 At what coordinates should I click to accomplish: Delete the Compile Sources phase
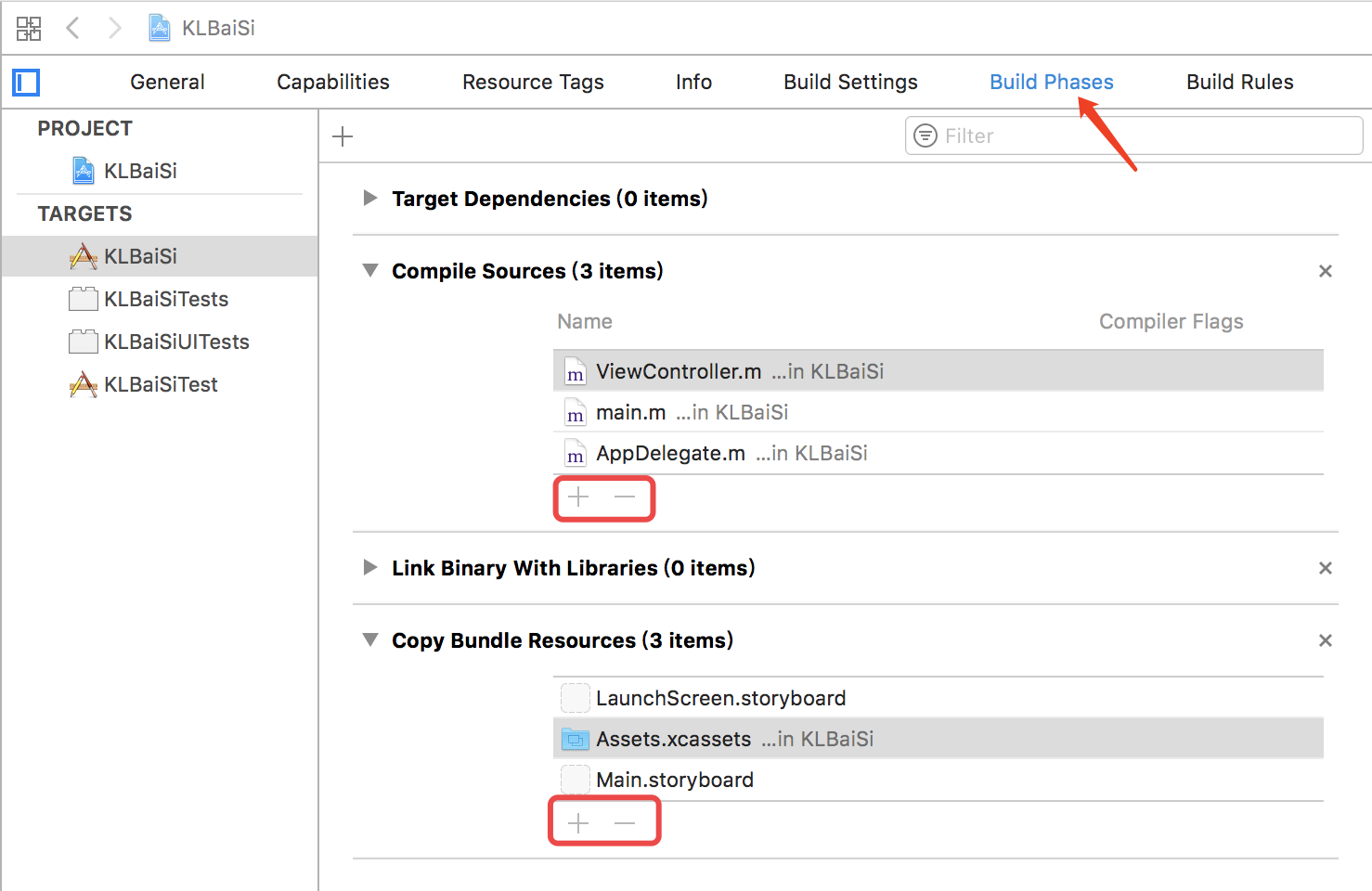pyautogui.click(x=1326, y=271)
